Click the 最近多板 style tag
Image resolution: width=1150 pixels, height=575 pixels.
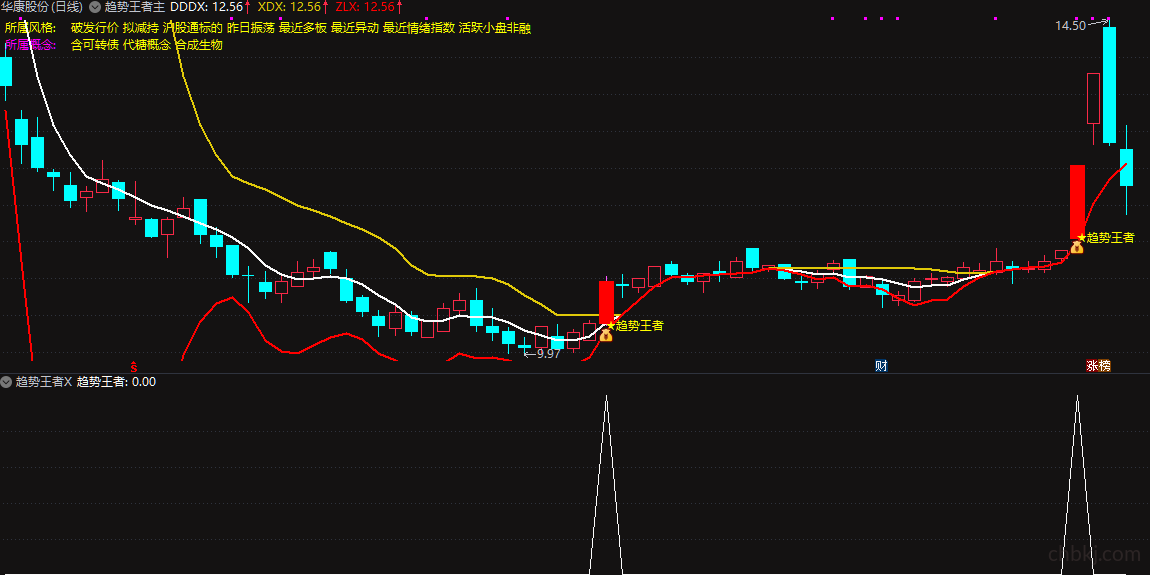coord(303,29)
